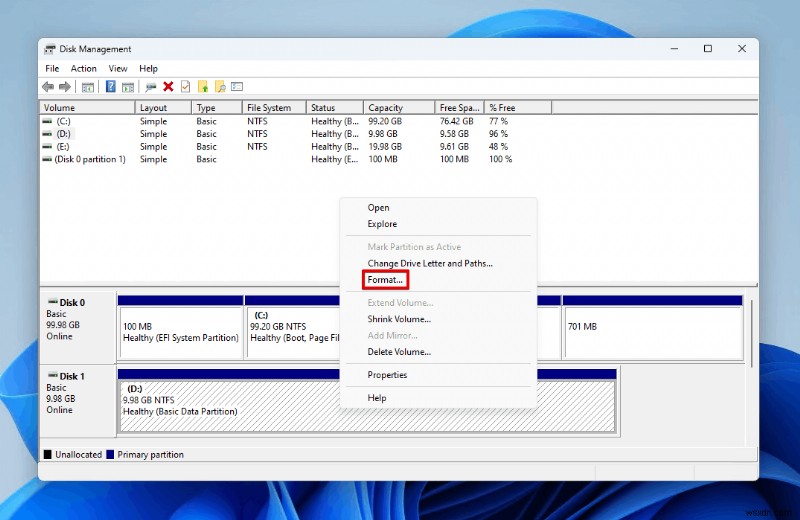Image resolution: width=800 pixels, height=520 pixels.
Task: Click the folder with green up-arrow toolbar icon
Action: [203, 87]
